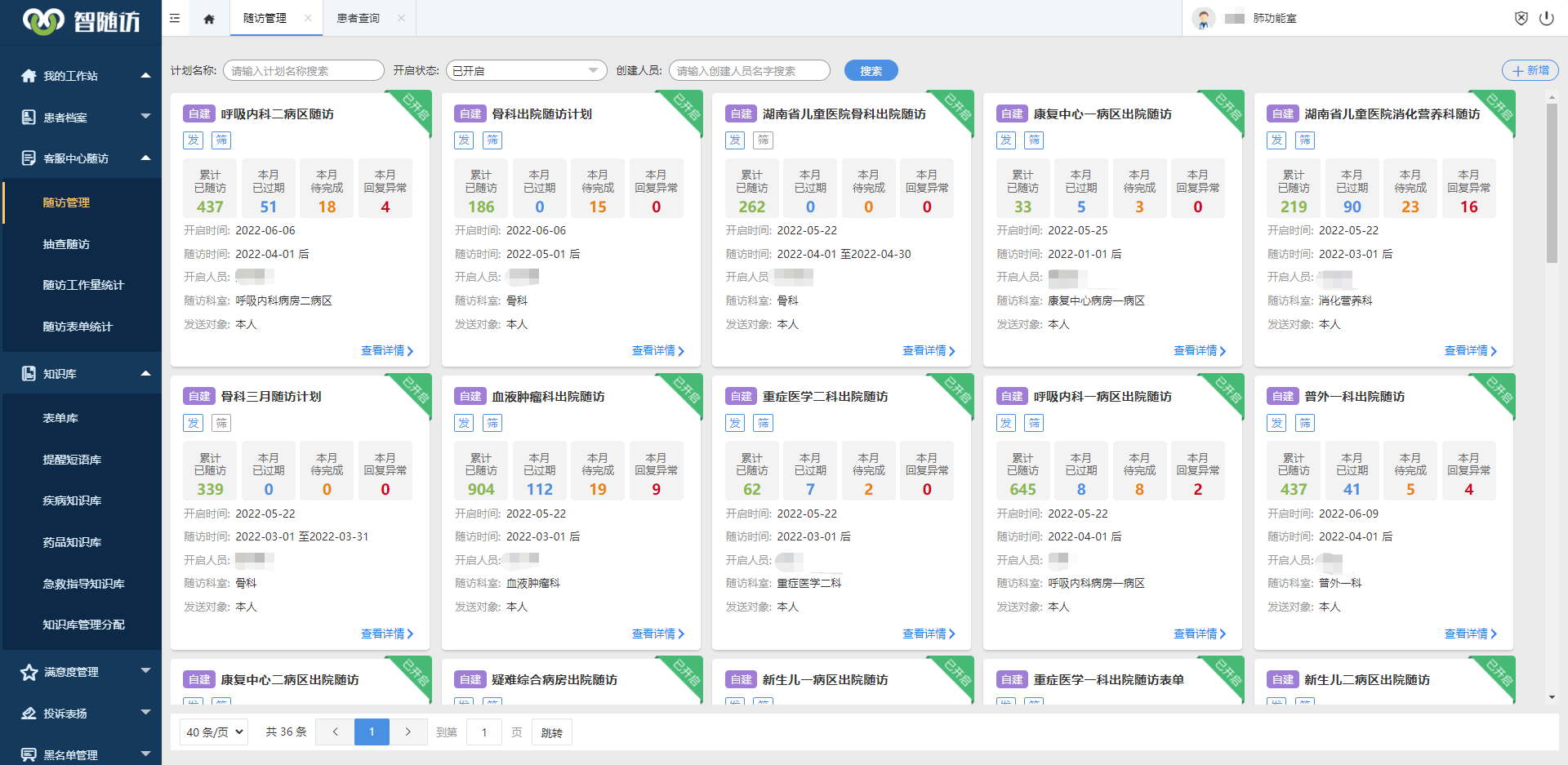The width and height of the screenshot is (1568, 765).
Task: Go to the home tab icon
Action: pyautogui.click(x=209, y=19)
